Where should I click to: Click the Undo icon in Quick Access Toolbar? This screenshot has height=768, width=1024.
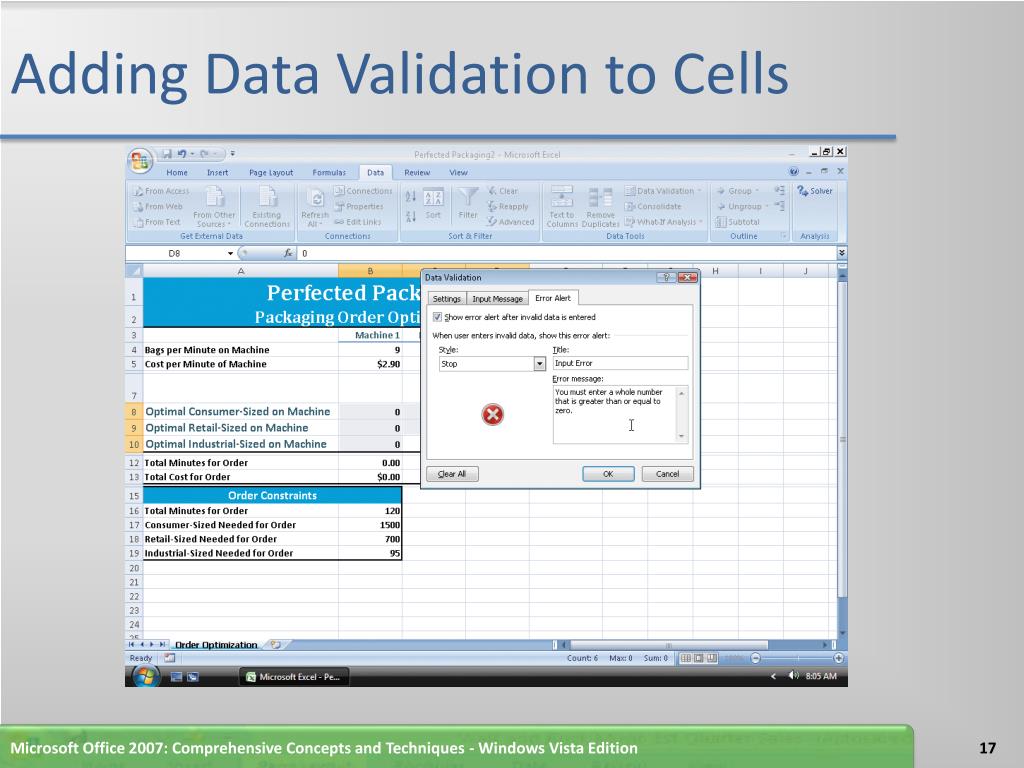click(182, 154)
